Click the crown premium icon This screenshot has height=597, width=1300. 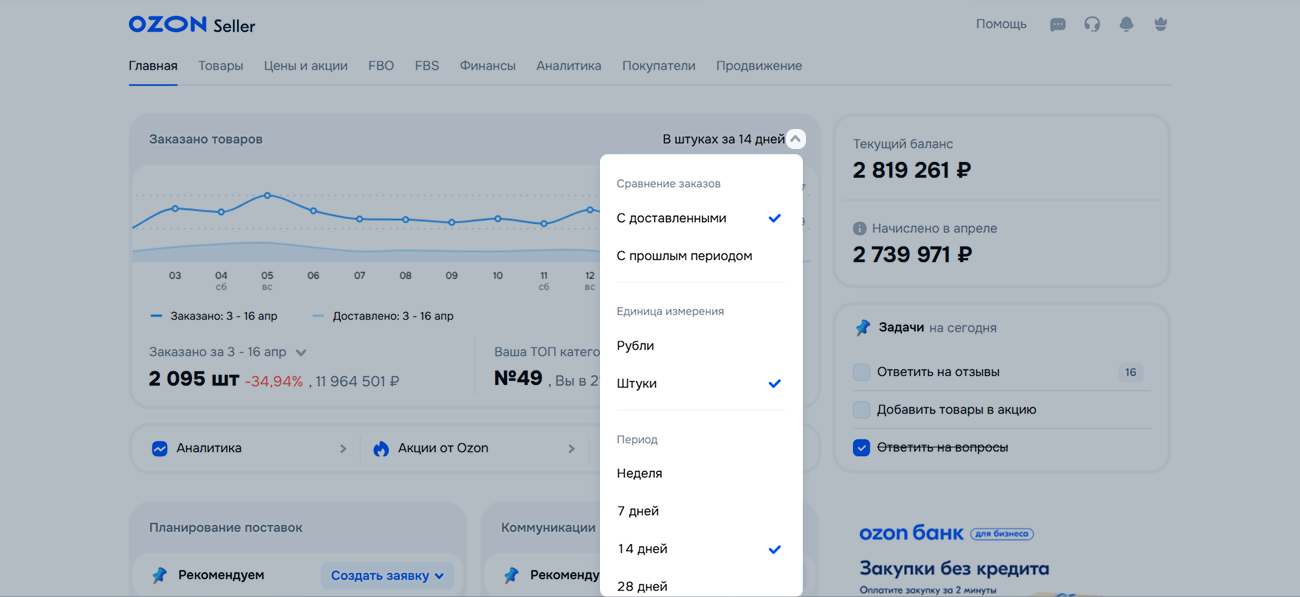point(1160,25)
